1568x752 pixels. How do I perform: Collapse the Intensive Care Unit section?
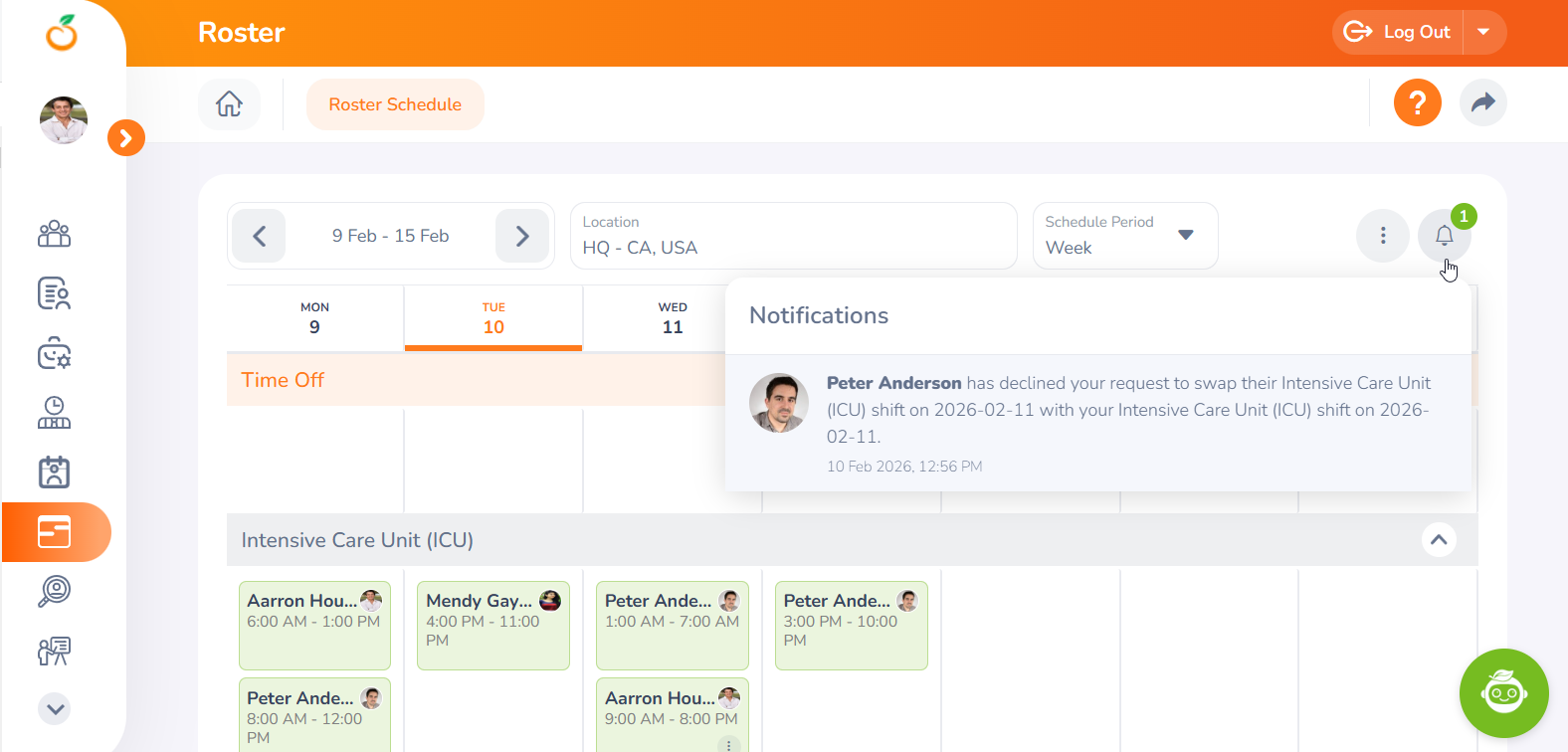click(1438, 540)
